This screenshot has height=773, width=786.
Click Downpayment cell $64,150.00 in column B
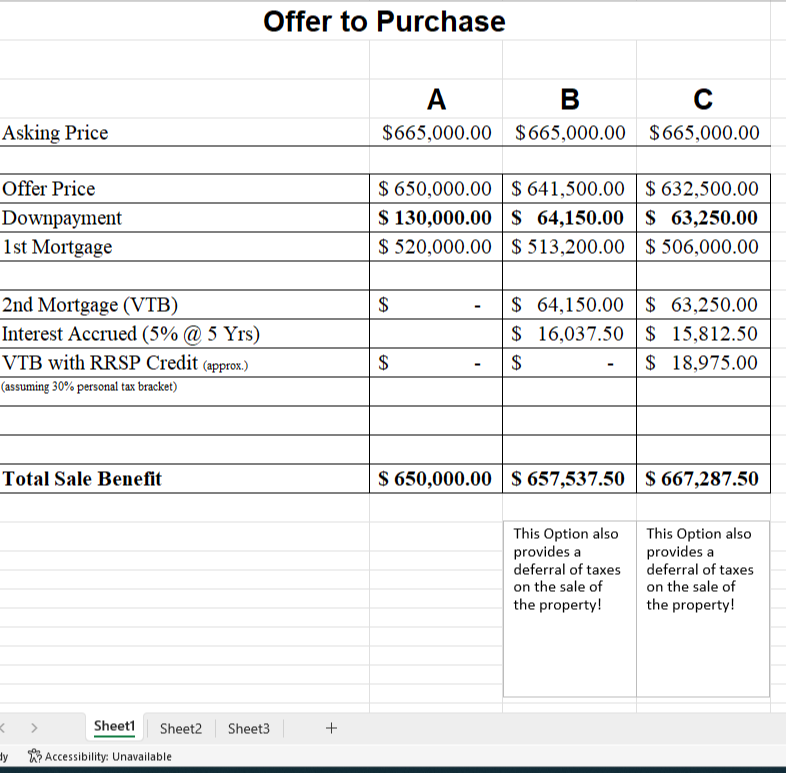coord(569,218)
